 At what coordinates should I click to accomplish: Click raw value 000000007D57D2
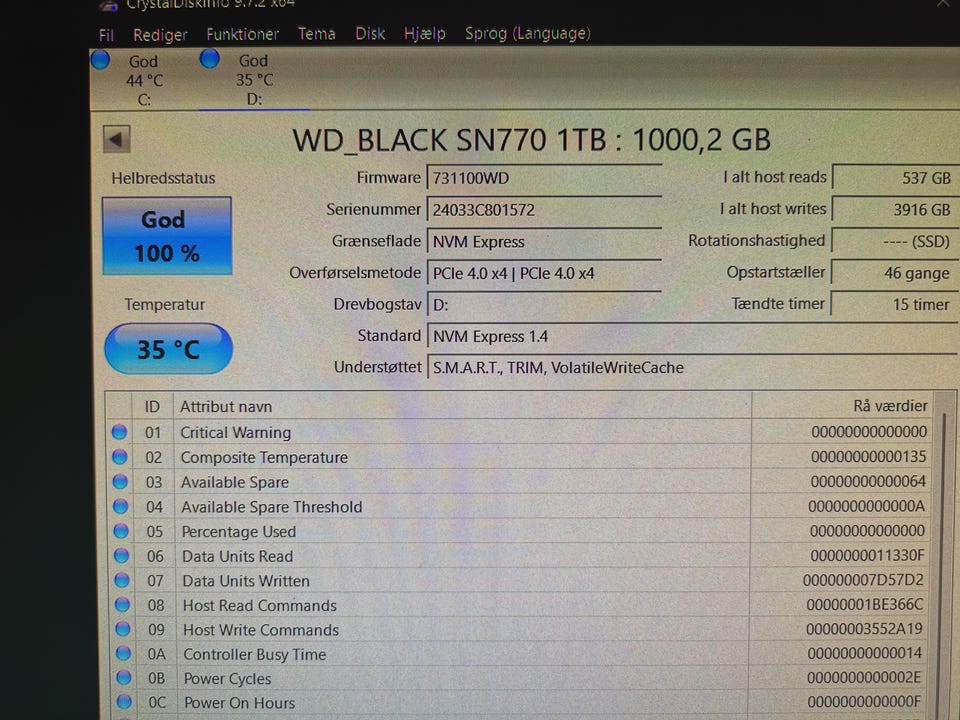pos(863,580)
